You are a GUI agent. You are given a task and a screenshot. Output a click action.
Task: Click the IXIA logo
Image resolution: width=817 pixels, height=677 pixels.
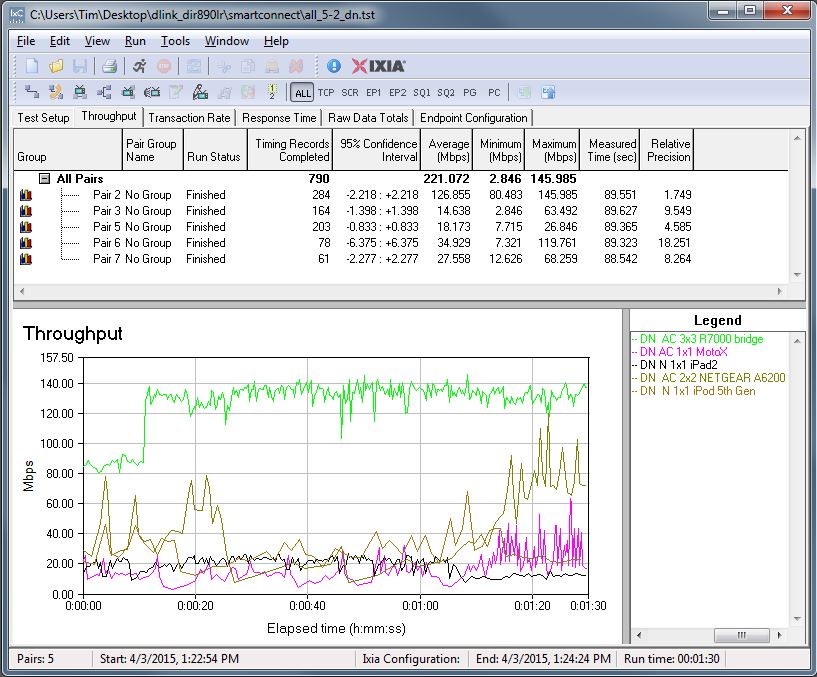pos(378,66)
